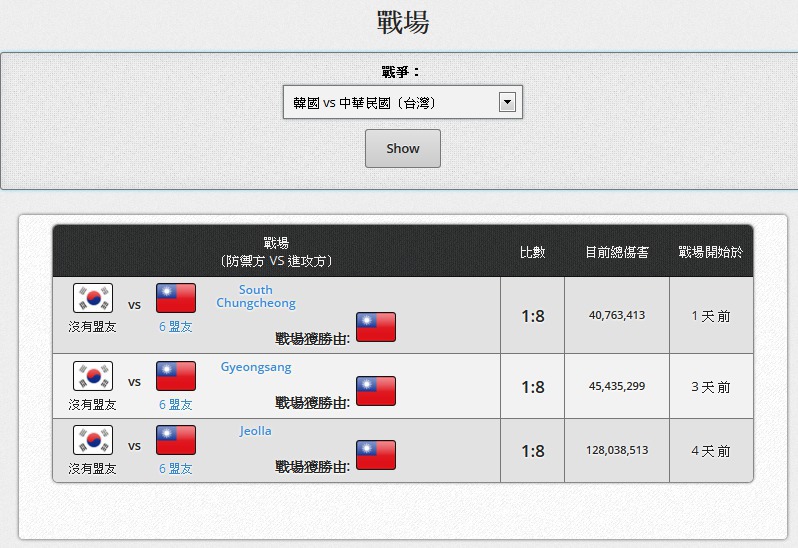Click the vs text in South Chungcheong row
The image size is (798, 548).
coord(134,305)
